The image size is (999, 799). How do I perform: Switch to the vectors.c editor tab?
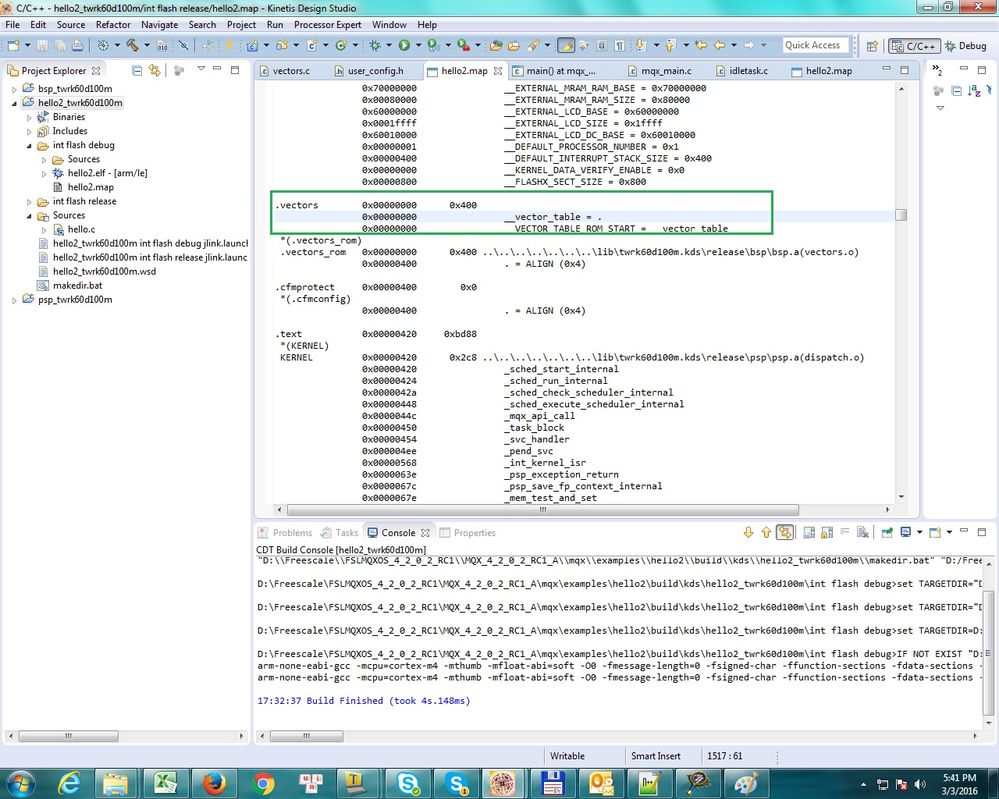point(284,71)
